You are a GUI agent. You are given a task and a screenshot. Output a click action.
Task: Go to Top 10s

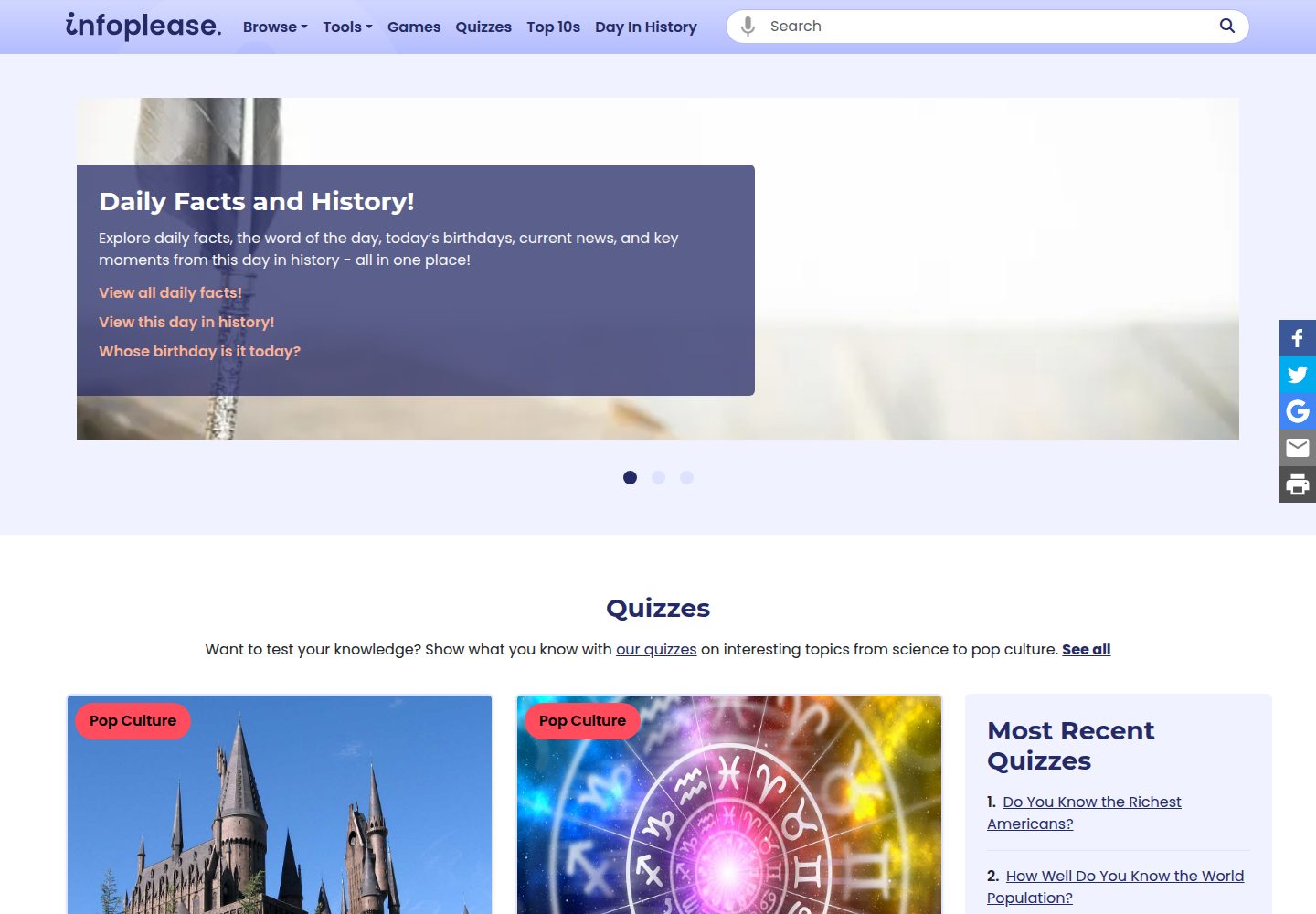[553, 27]
